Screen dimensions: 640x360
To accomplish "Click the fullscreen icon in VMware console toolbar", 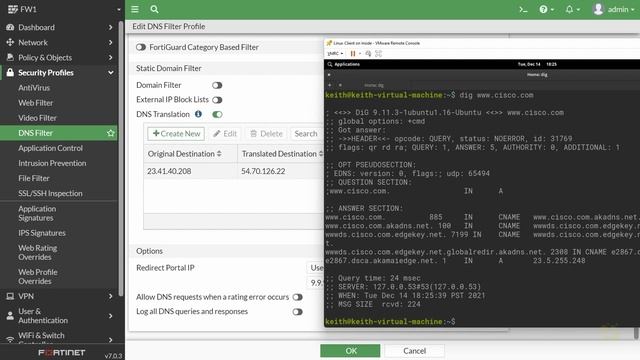I will click(378, 53).
